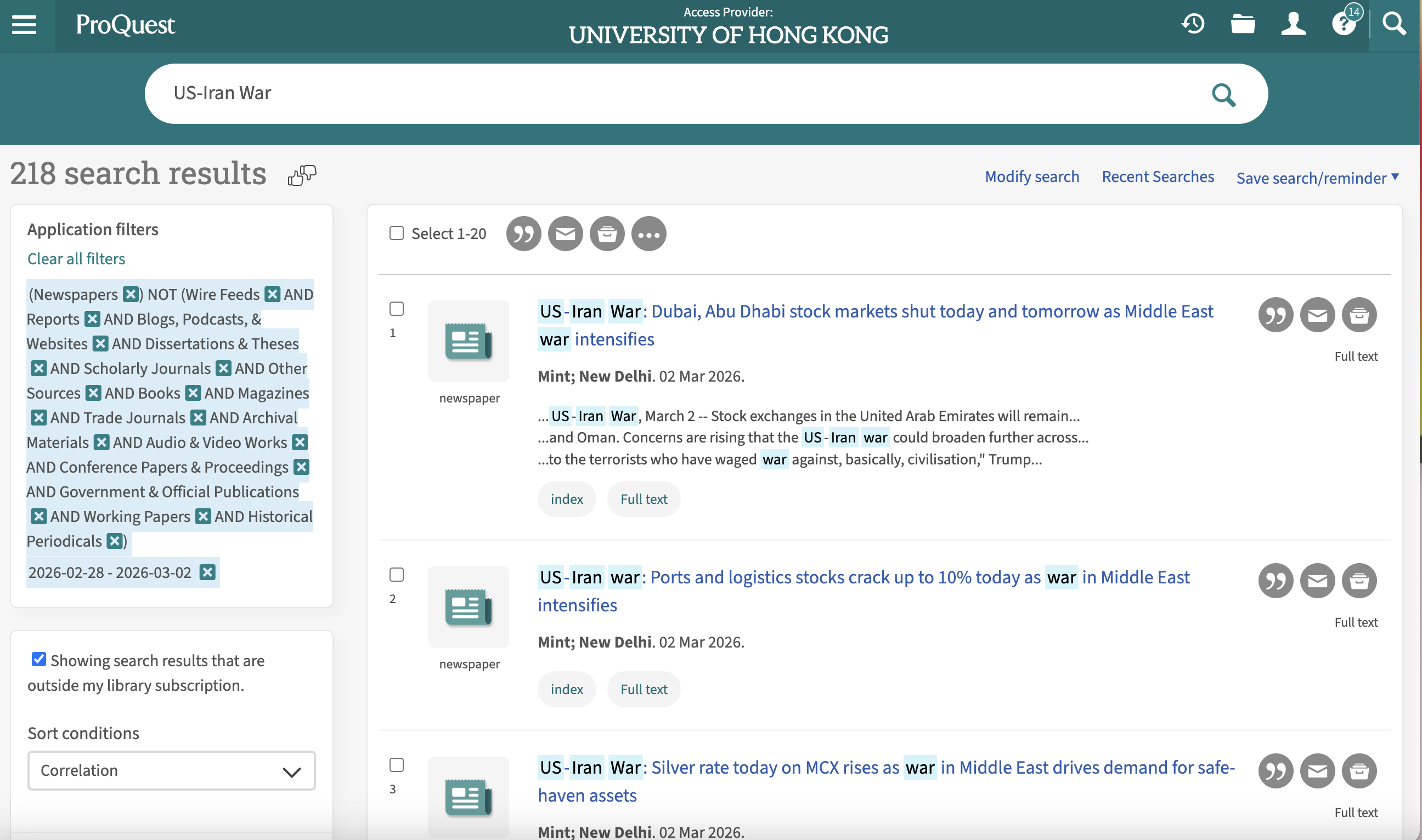1422x840 pixels.
Task: Rate results with the thumbs feedback icon
Action: 302,175
